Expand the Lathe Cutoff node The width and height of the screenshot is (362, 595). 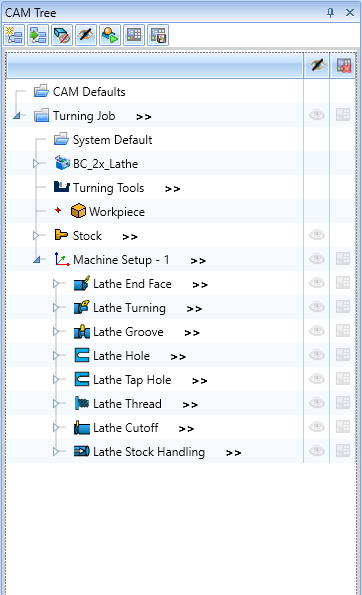click(x=56, y=428)
